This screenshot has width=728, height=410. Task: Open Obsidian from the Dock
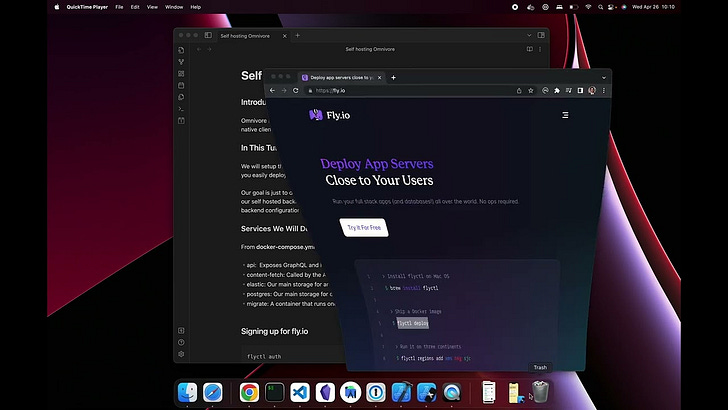(x=325, y=392)
